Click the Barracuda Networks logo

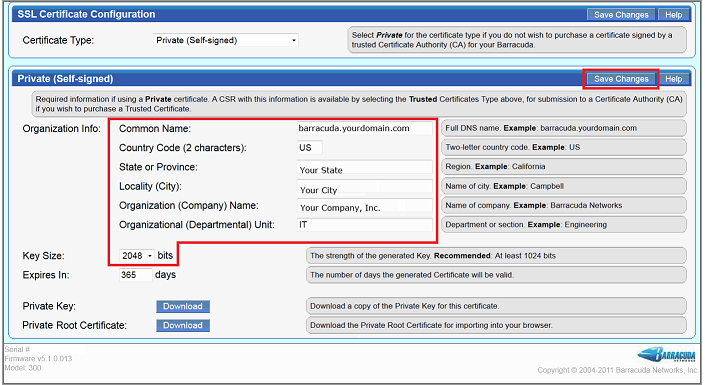tap(667, 354)
